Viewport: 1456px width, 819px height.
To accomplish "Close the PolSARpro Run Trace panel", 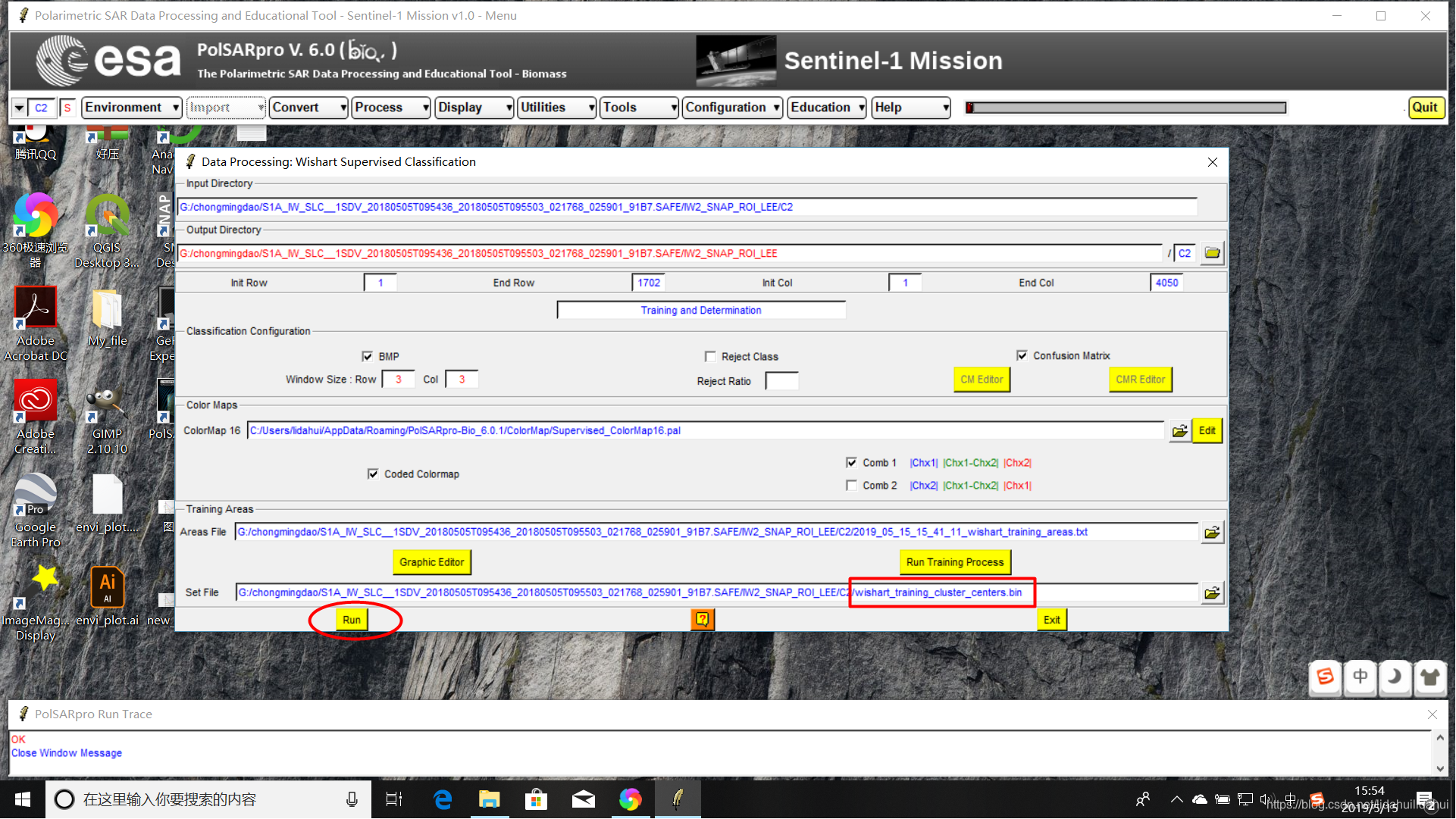I will [1432, 714].
